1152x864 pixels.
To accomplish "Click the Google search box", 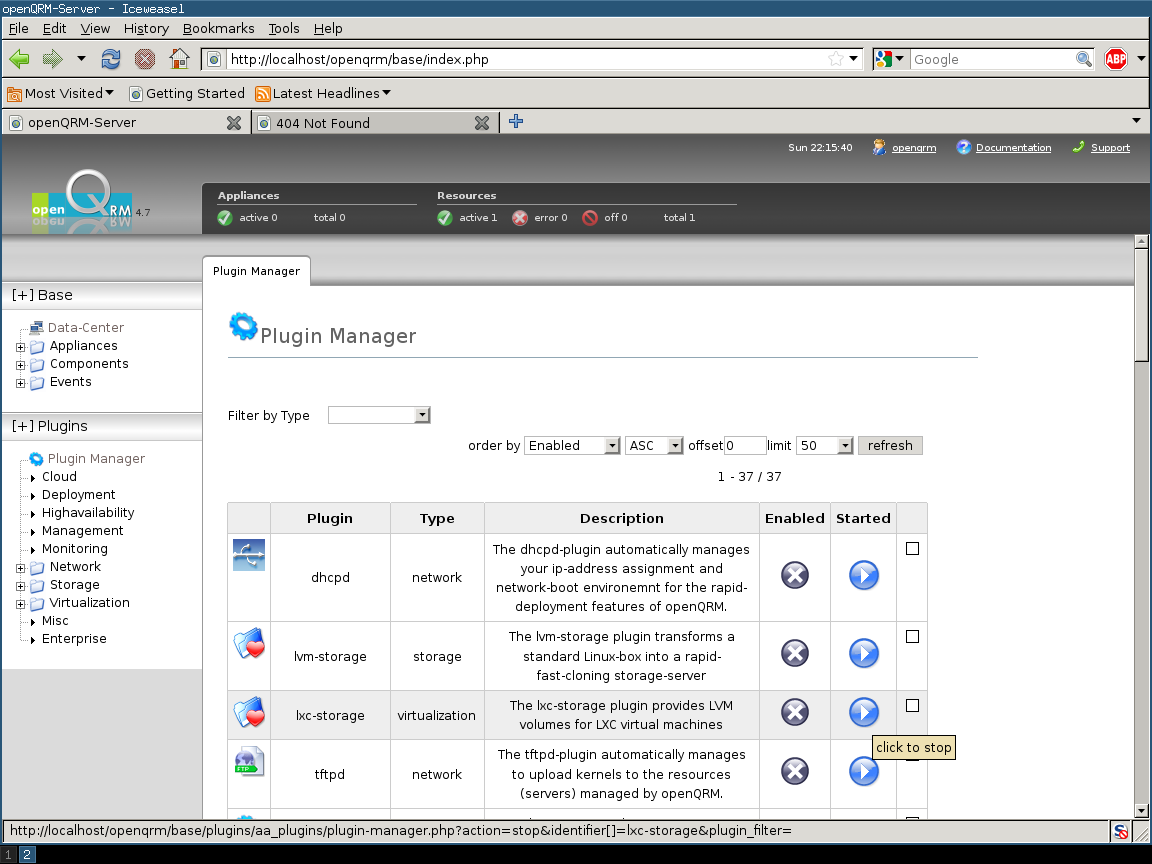I will (x=992, y=59).
